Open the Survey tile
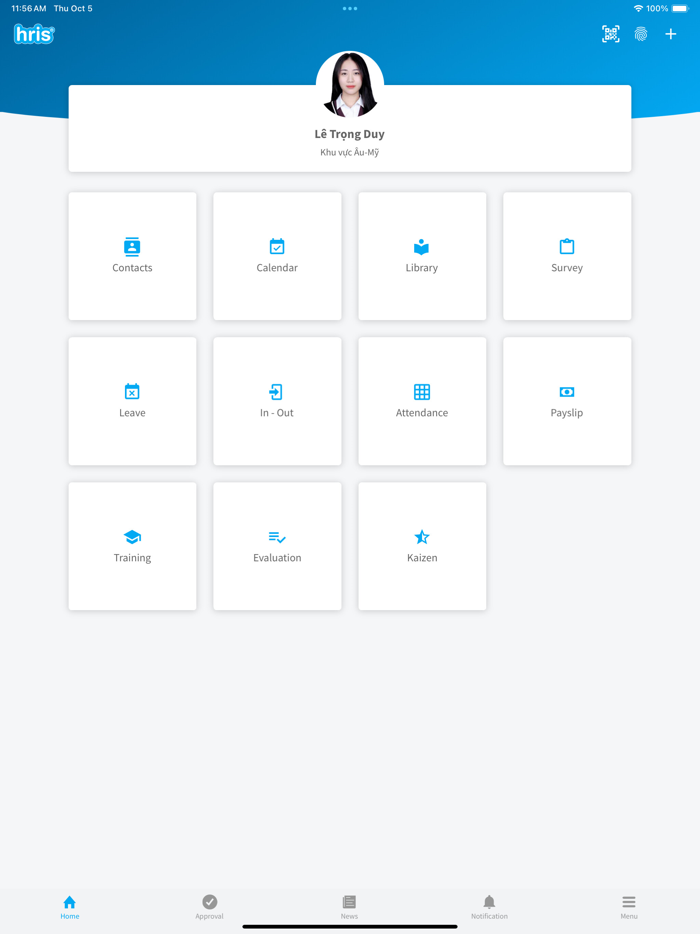Screen dimensions: 700x934 tap(567, 256)
